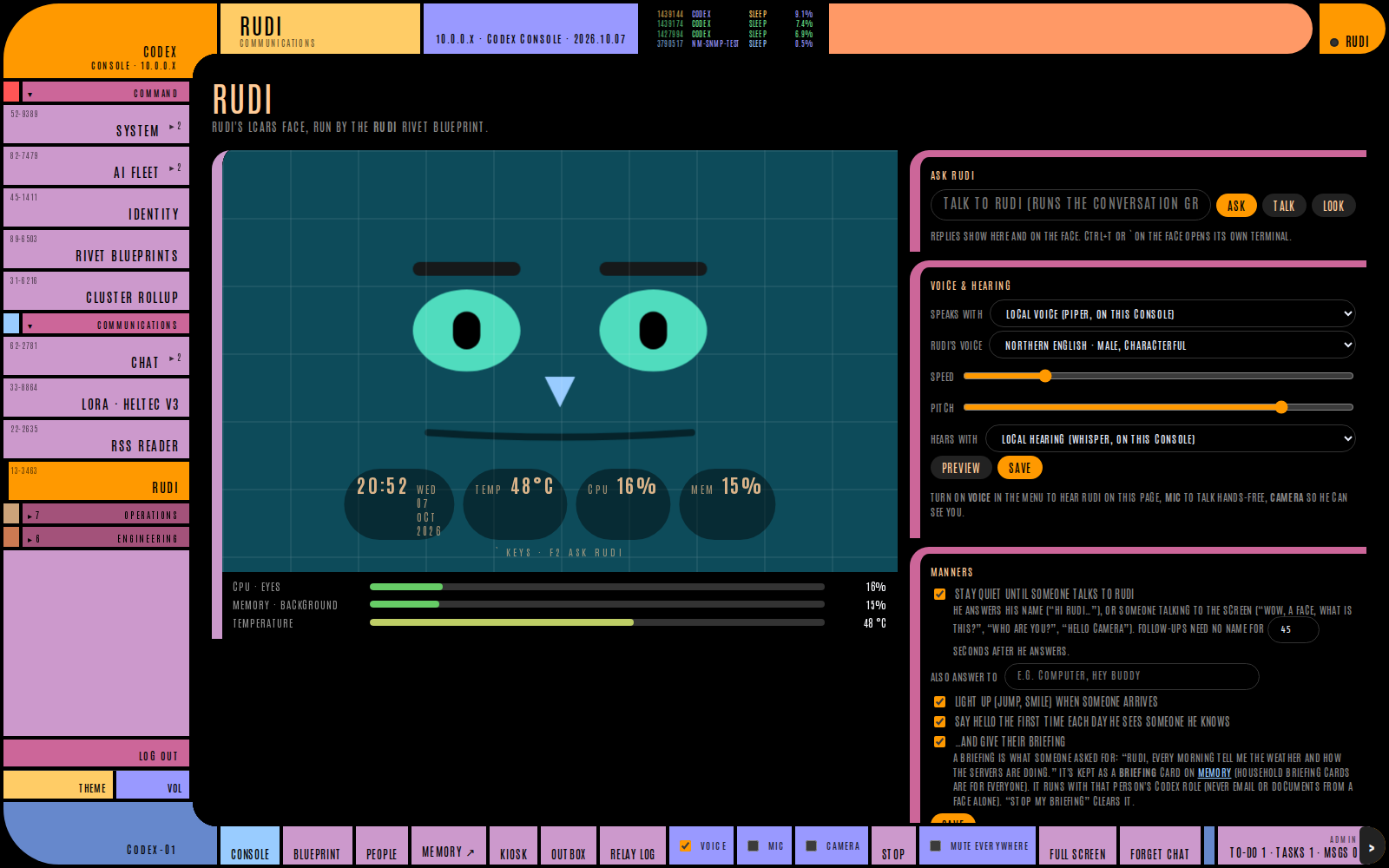
Task: Enable the Camera checkbox in bottom bar
Action: click(x=812, y=846)
